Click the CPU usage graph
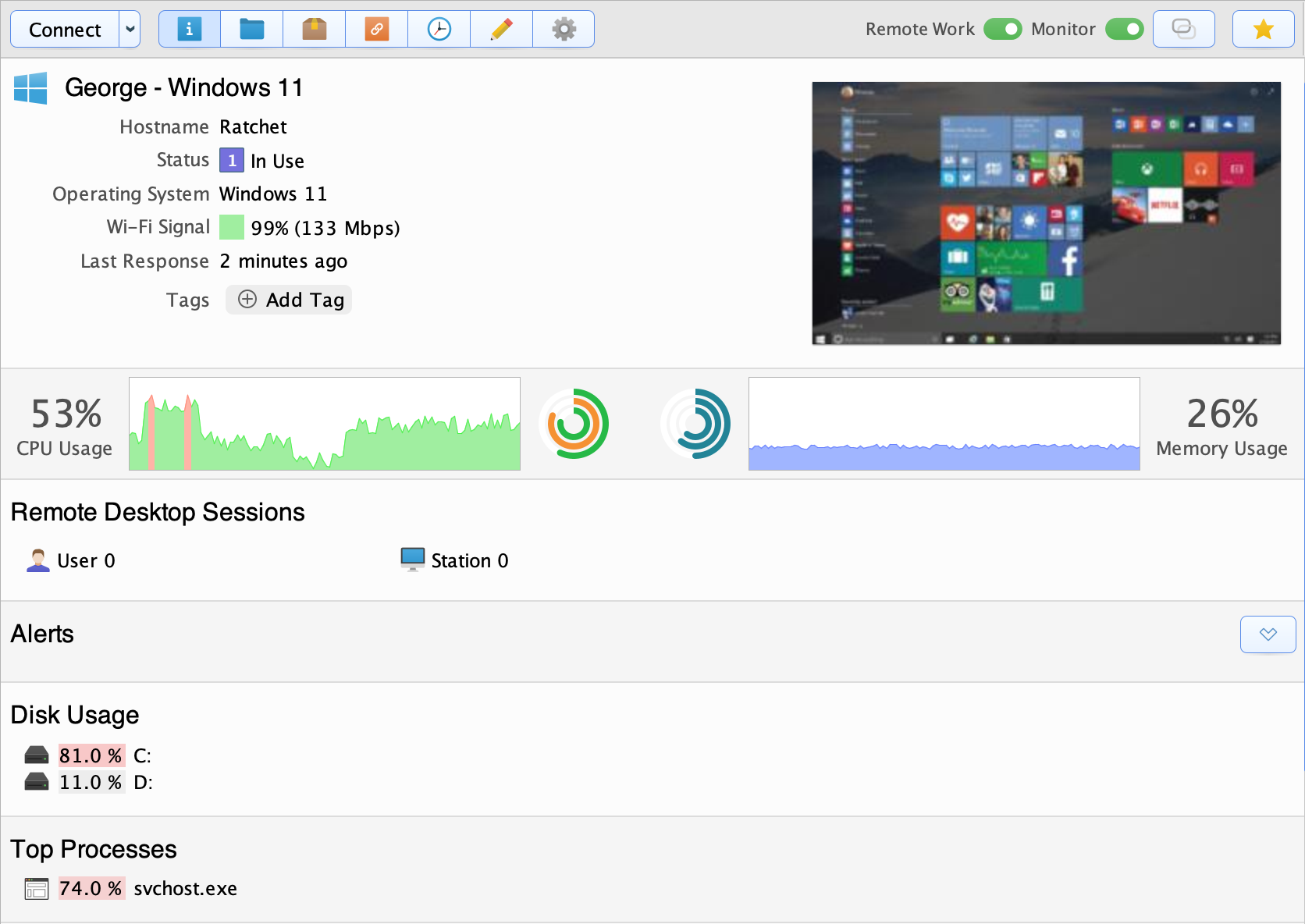This screenshot has width=1305, height=924. (x=325, y=424)
